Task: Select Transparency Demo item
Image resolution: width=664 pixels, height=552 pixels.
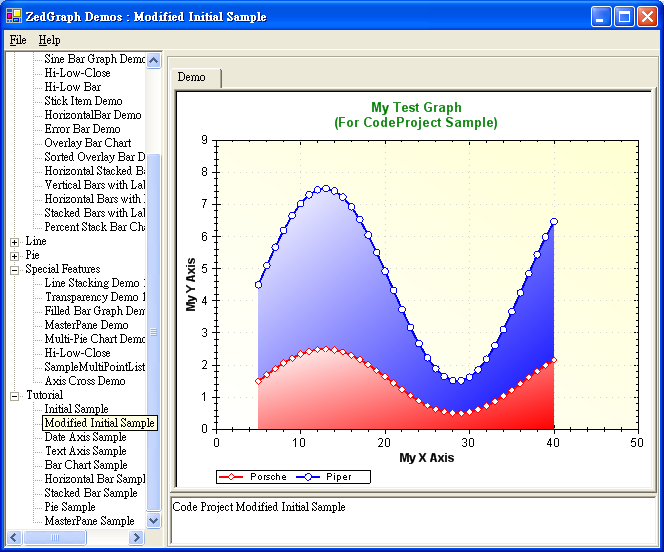Action: 94,297
